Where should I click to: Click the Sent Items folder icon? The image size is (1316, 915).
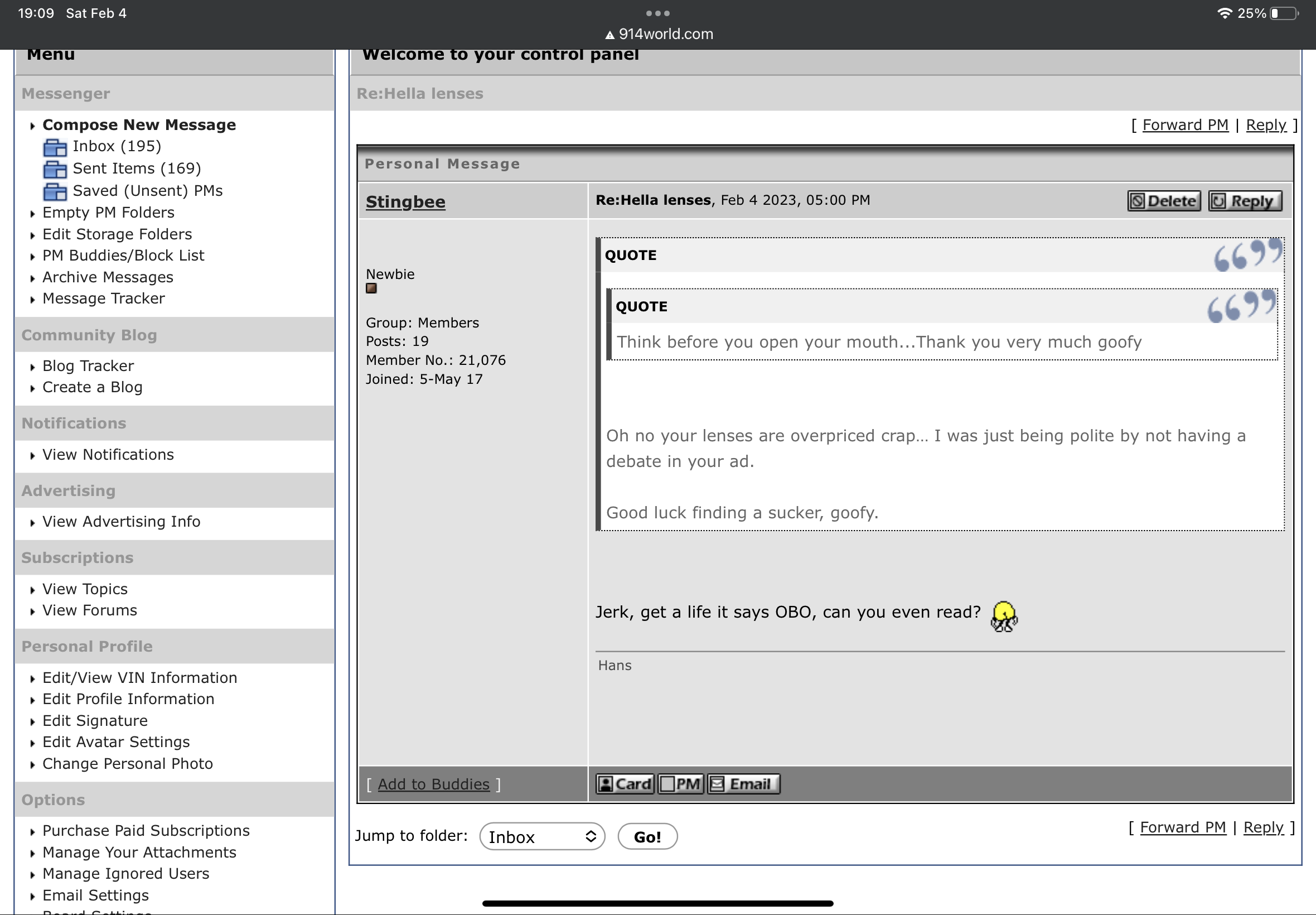[x=55, y=169]
